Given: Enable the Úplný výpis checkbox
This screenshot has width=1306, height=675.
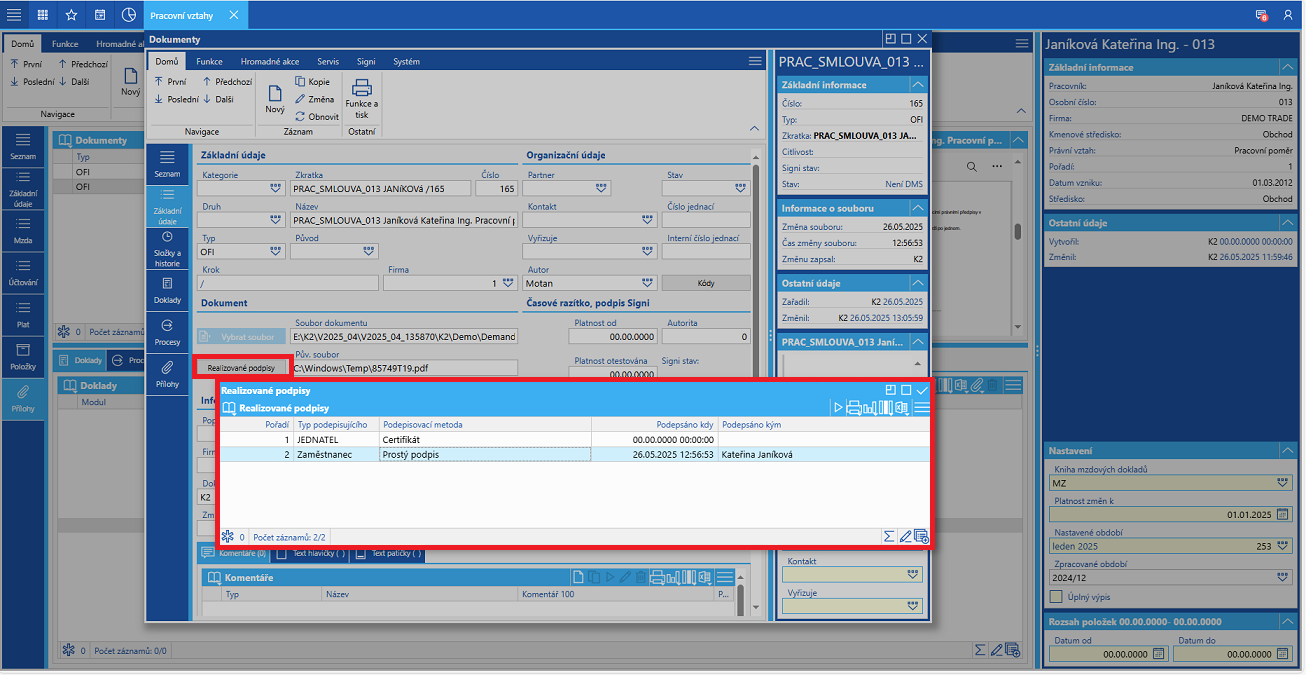Looking at the screenshot, I should click(x=1056, y=597).
